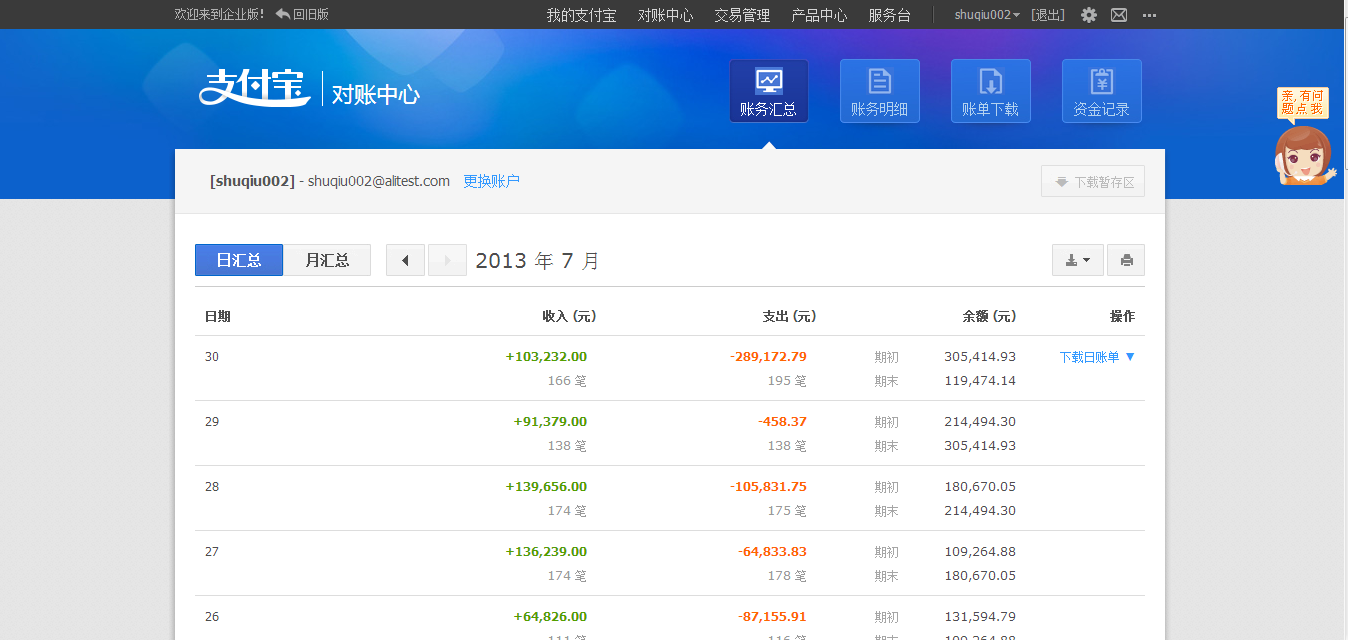
Task: Click the 日期 column header
Action: pos(218,316)
